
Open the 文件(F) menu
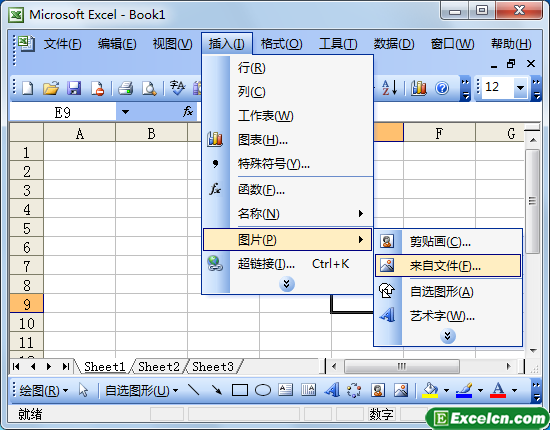click(x=62, y=44)
